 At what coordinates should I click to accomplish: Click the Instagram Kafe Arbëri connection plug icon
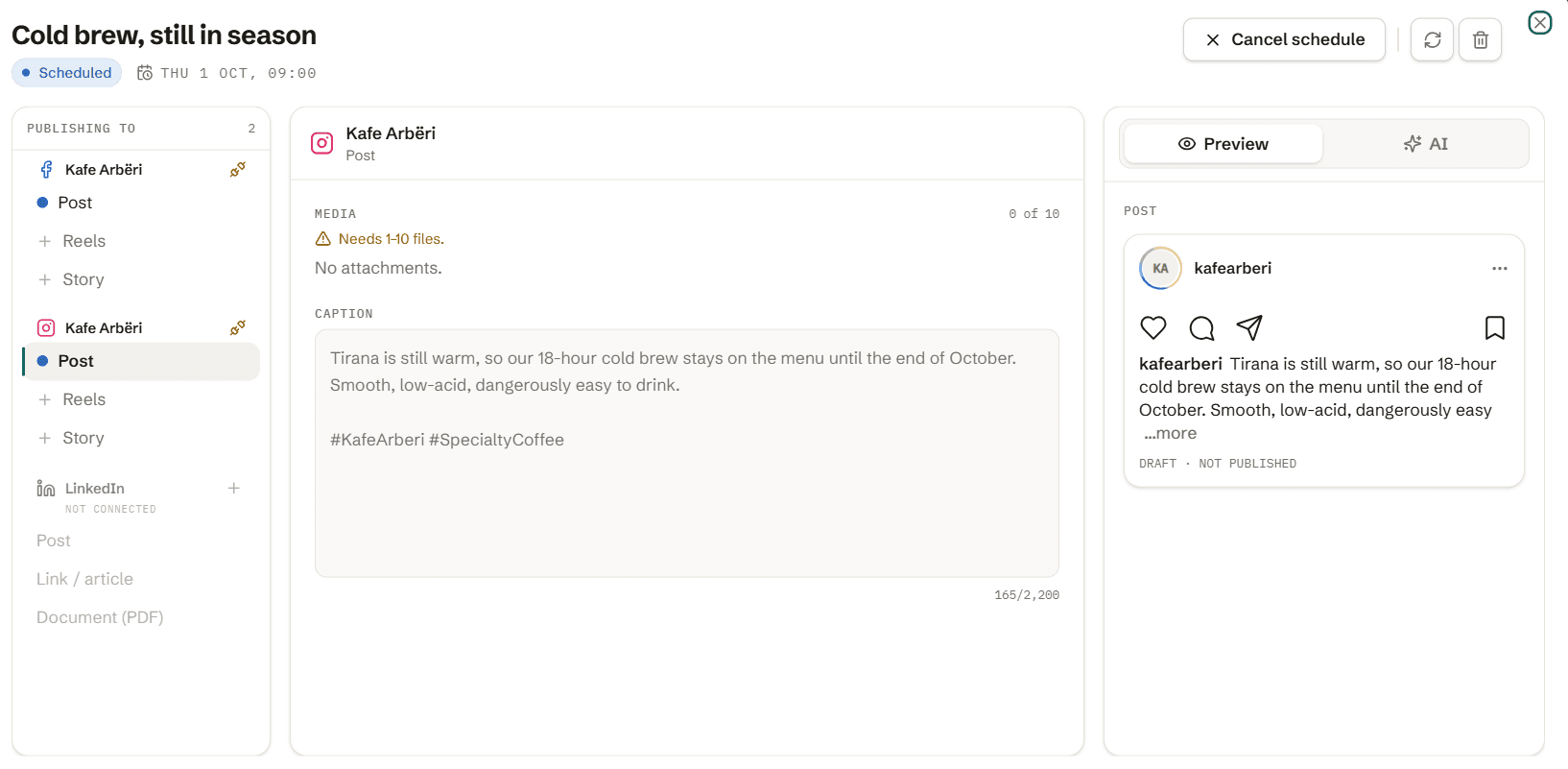click(238, 327)
